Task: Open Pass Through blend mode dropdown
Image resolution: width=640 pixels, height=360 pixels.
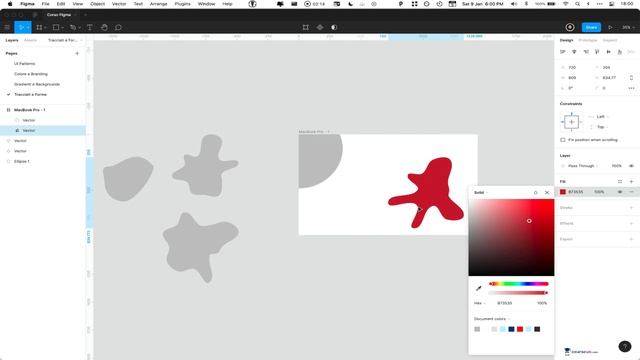Action: (583, 166)
